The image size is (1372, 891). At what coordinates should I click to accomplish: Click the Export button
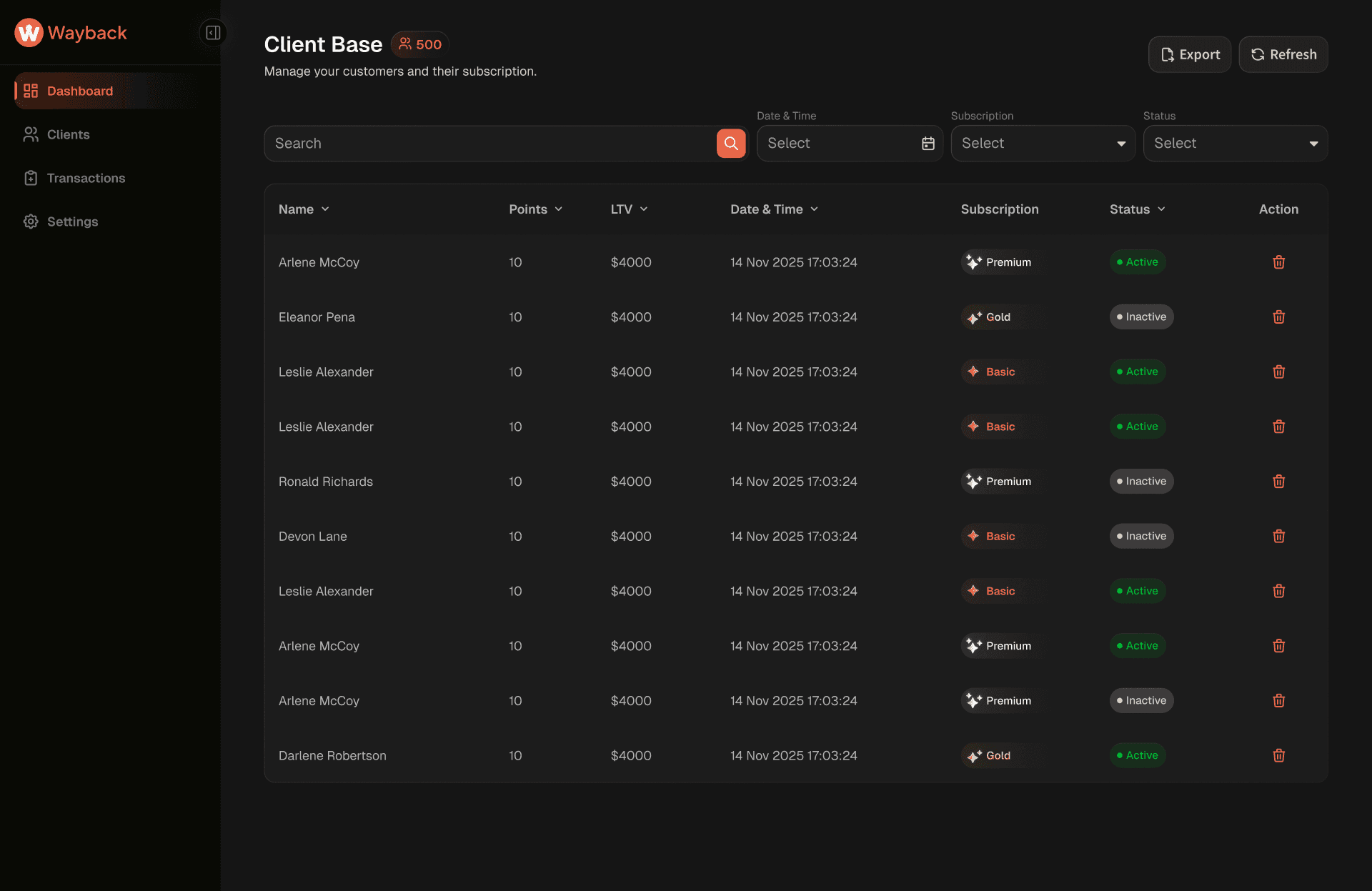pos(1189,55)
